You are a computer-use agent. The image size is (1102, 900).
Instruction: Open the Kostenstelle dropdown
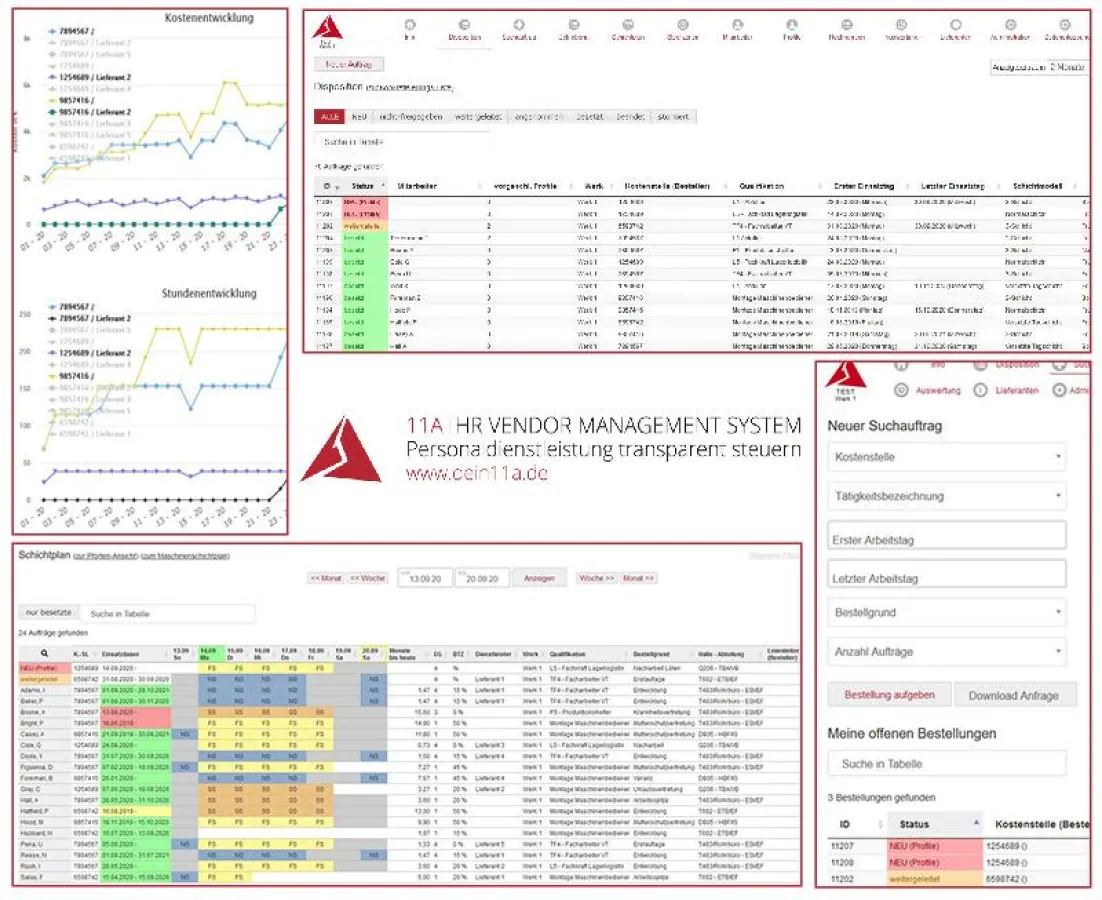coord(946,457)
